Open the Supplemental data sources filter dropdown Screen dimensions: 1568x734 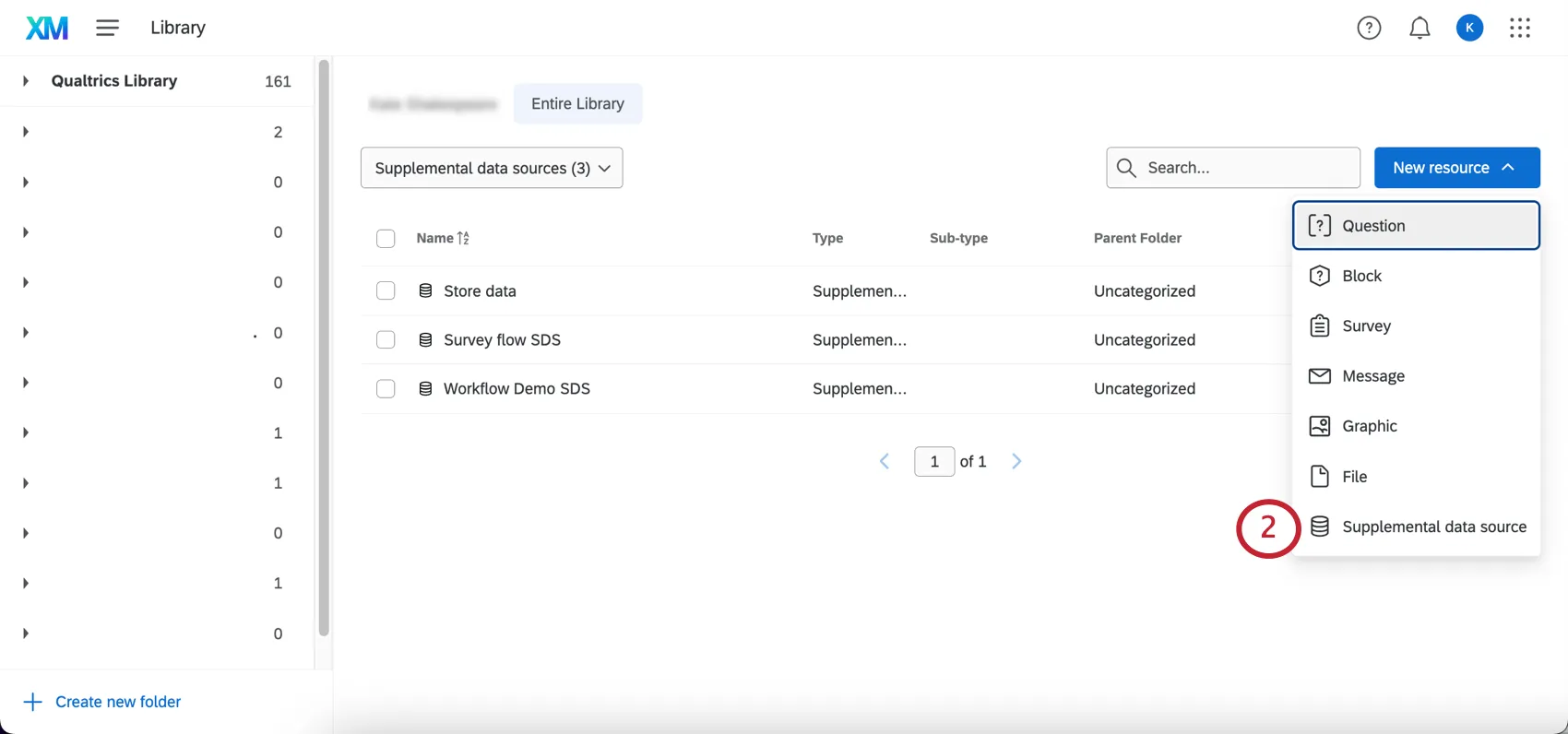pos(492,168)
